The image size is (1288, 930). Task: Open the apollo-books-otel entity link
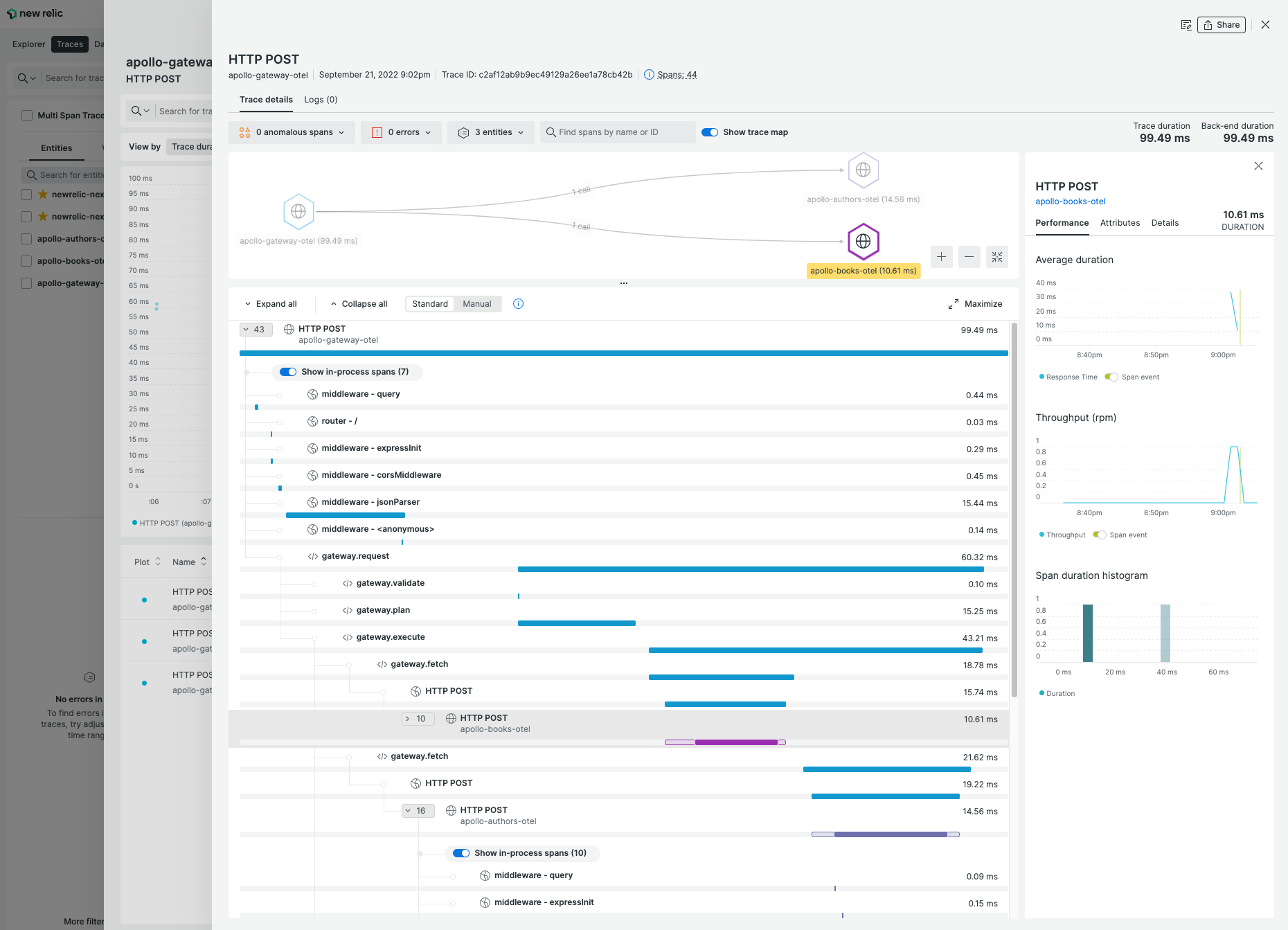[1070, 202]
